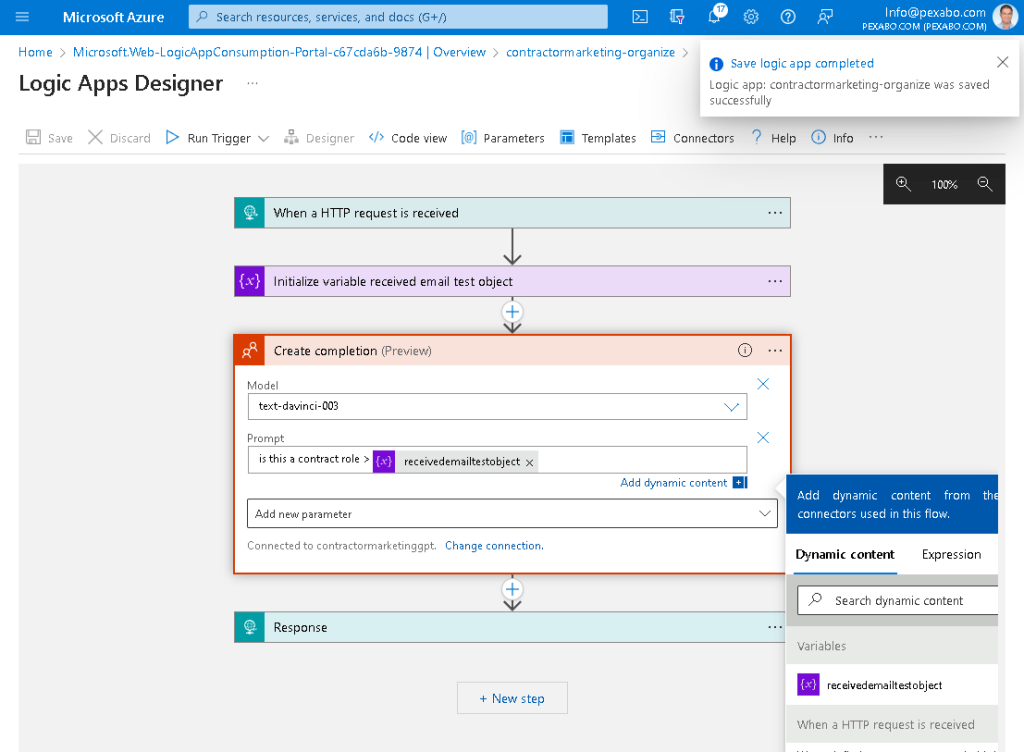
Task: Open the ellipsis next to Logic Apps Designer title
Action: (252, 83)
